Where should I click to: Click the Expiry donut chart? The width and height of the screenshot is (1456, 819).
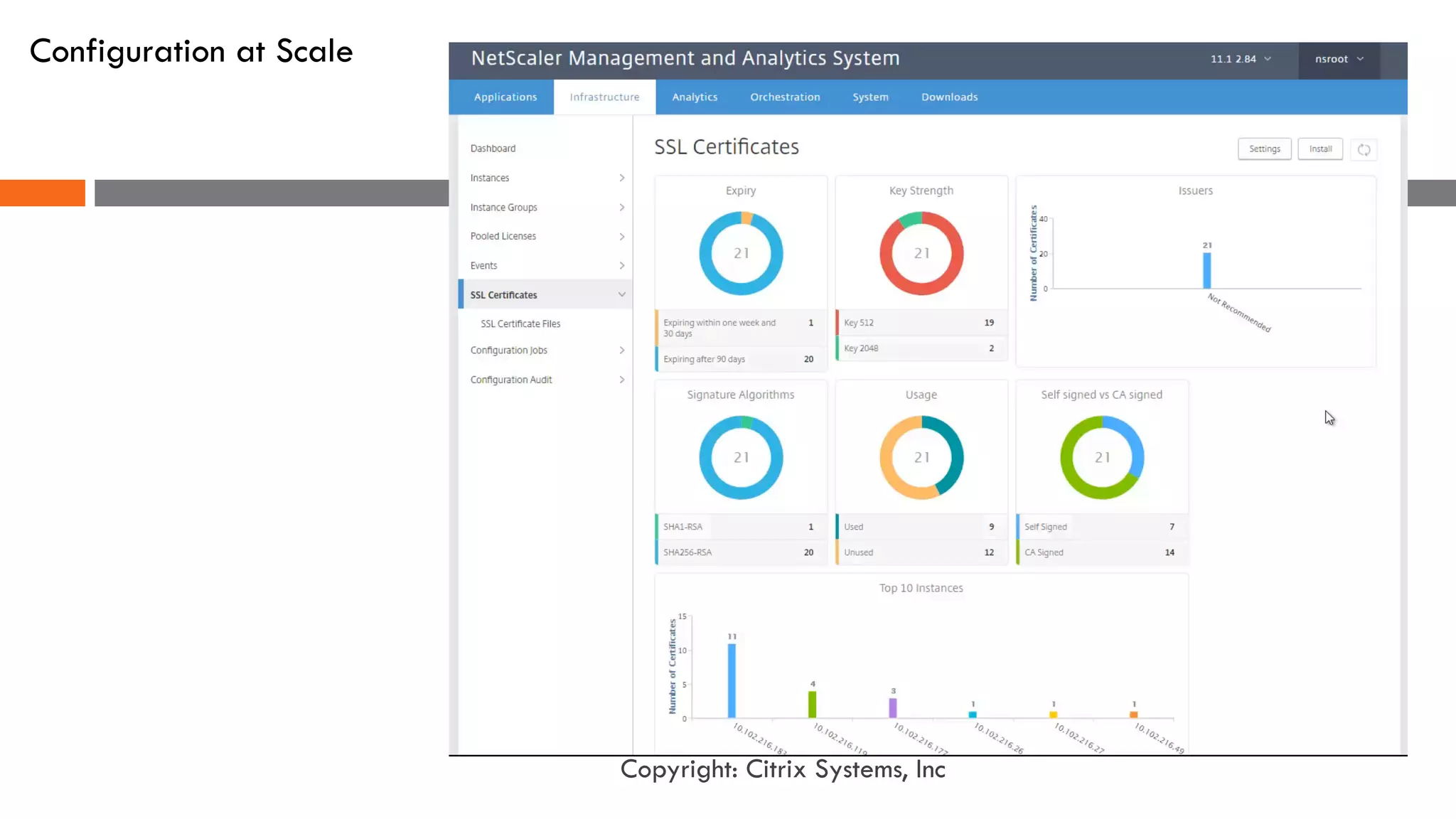[741, 253]
